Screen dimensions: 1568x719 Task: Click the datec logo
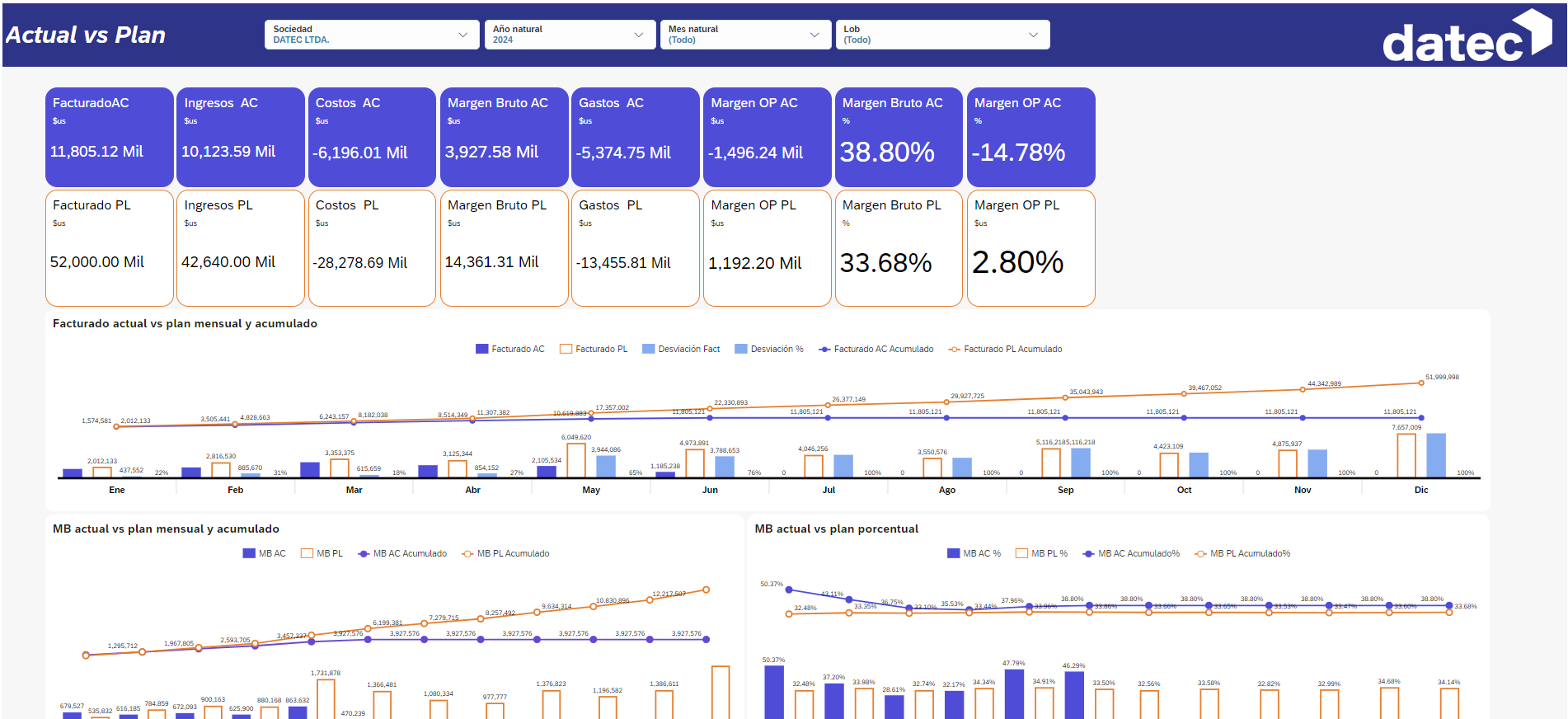pyautogui.click(x=1467, y=36)
